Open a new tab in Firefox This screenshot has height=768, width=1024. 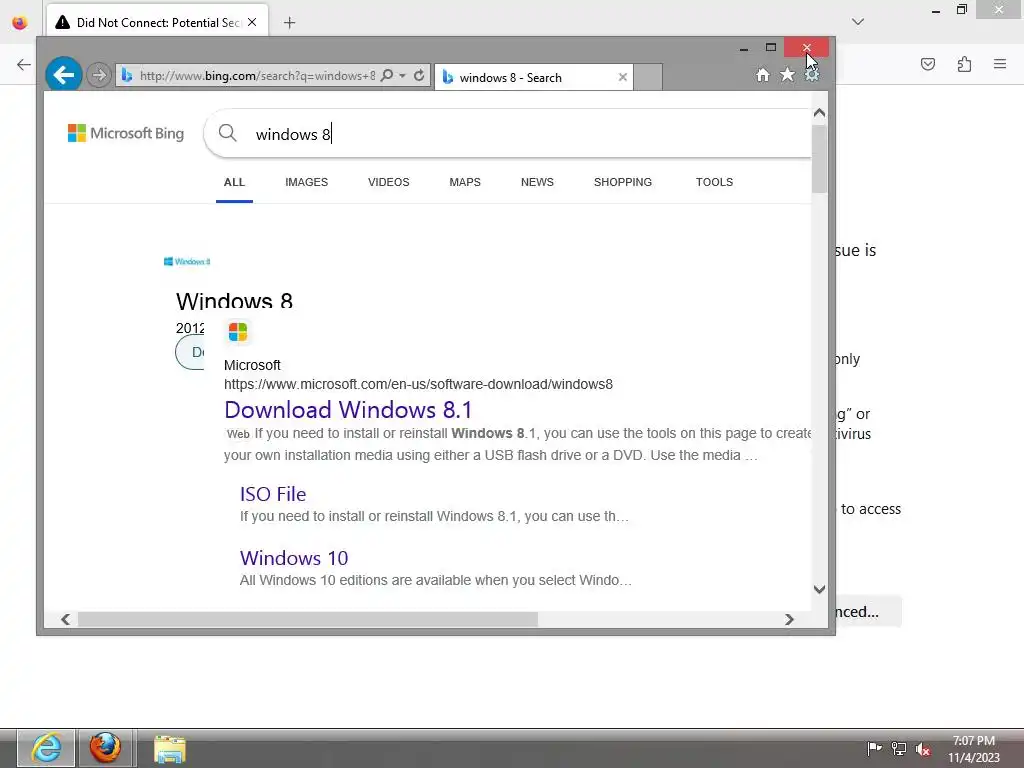289,23
